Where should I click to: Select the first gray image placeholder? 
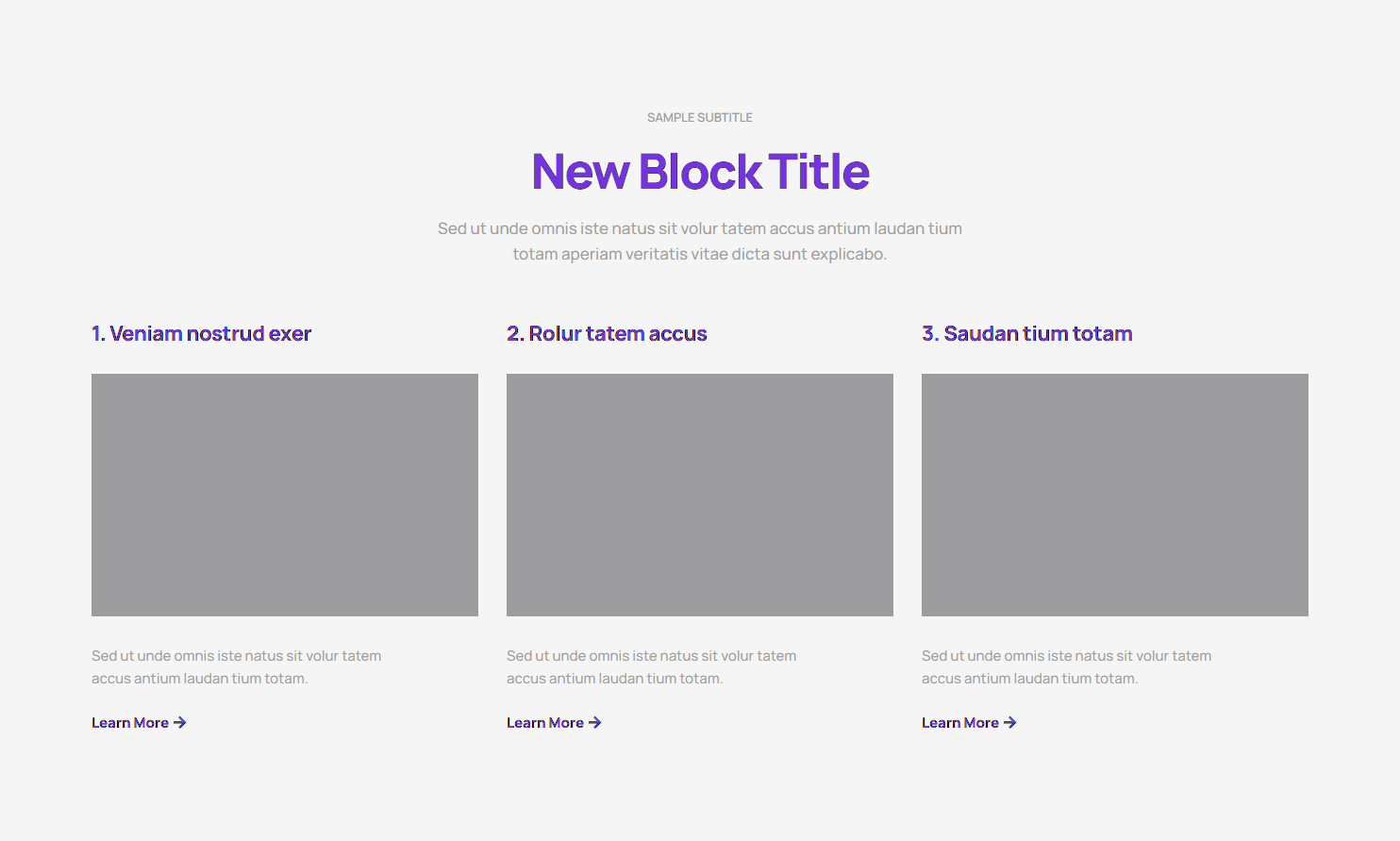285,495
